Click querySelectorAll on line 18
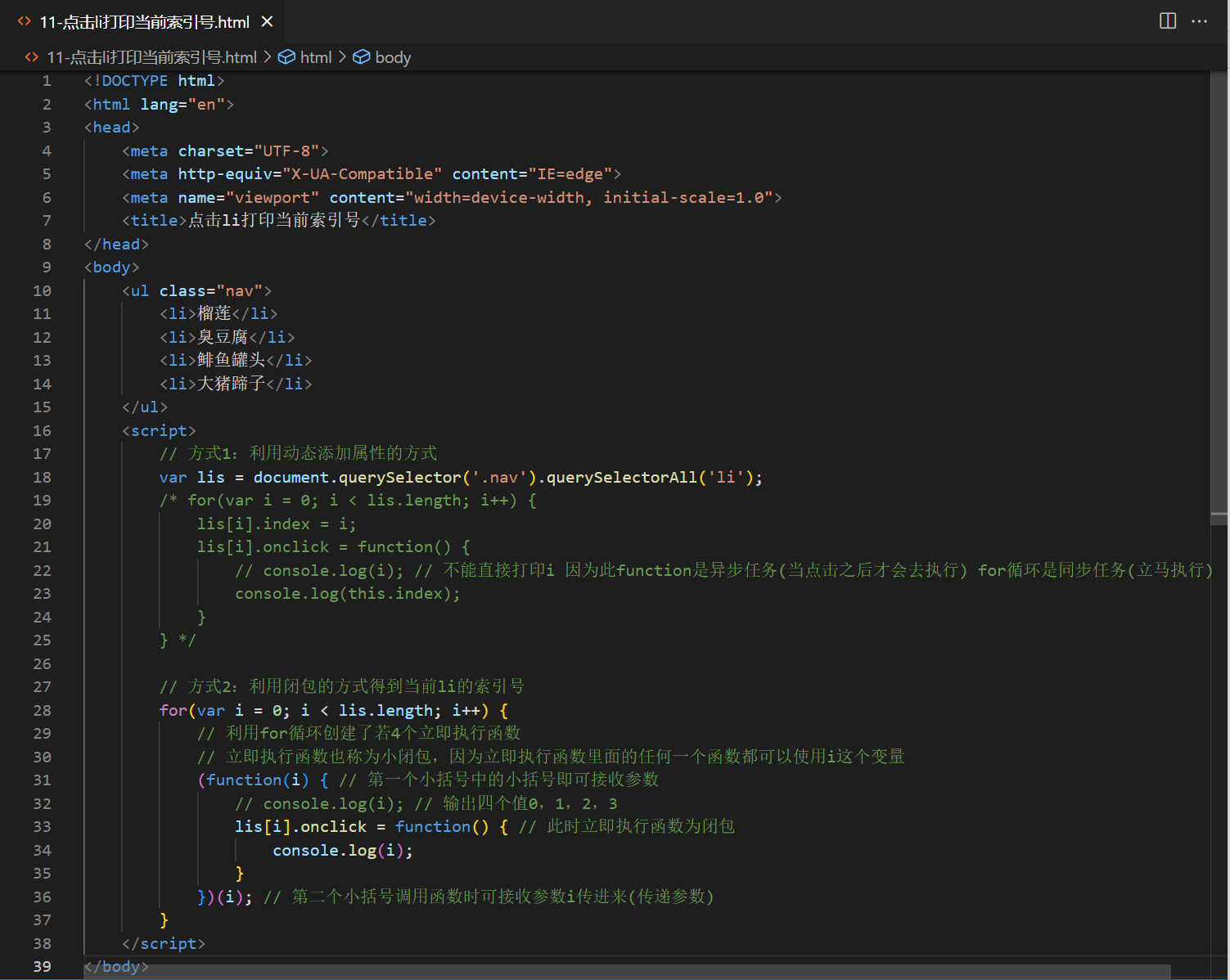Screen dimensions: 1230x980 click(x=621, y=478)
